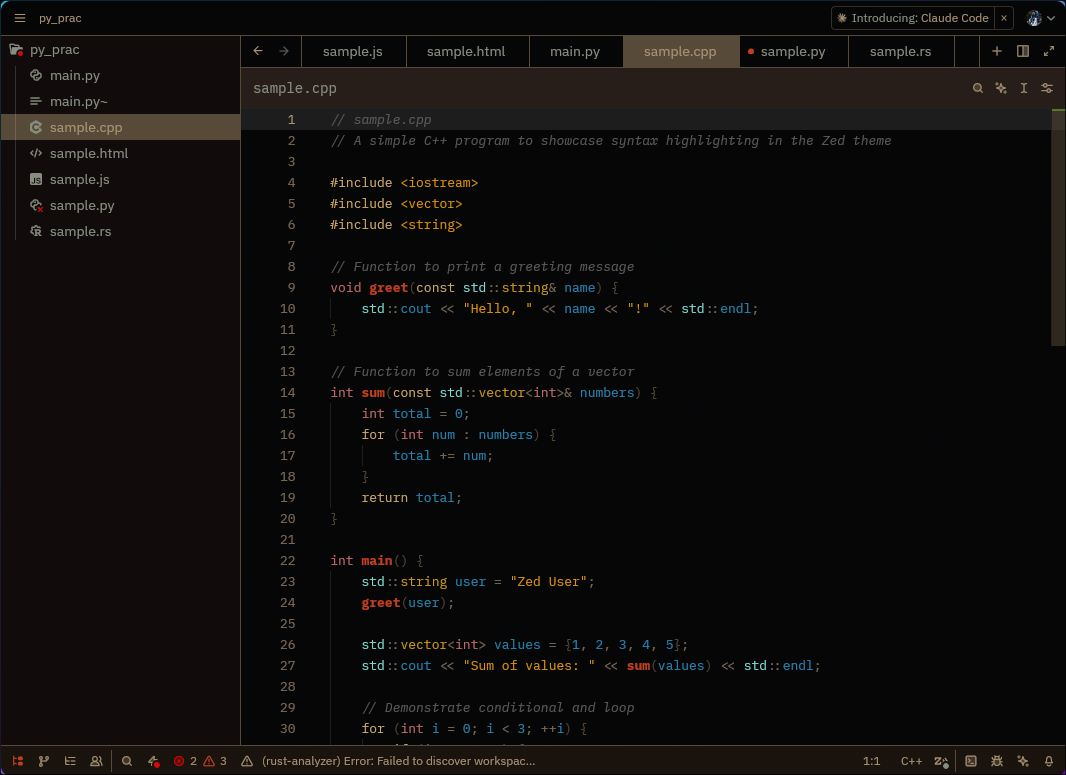Screen dimensions: 1066x775
Task: Open the agent panel sparkle icon
Action: (x=1022, y=761)
